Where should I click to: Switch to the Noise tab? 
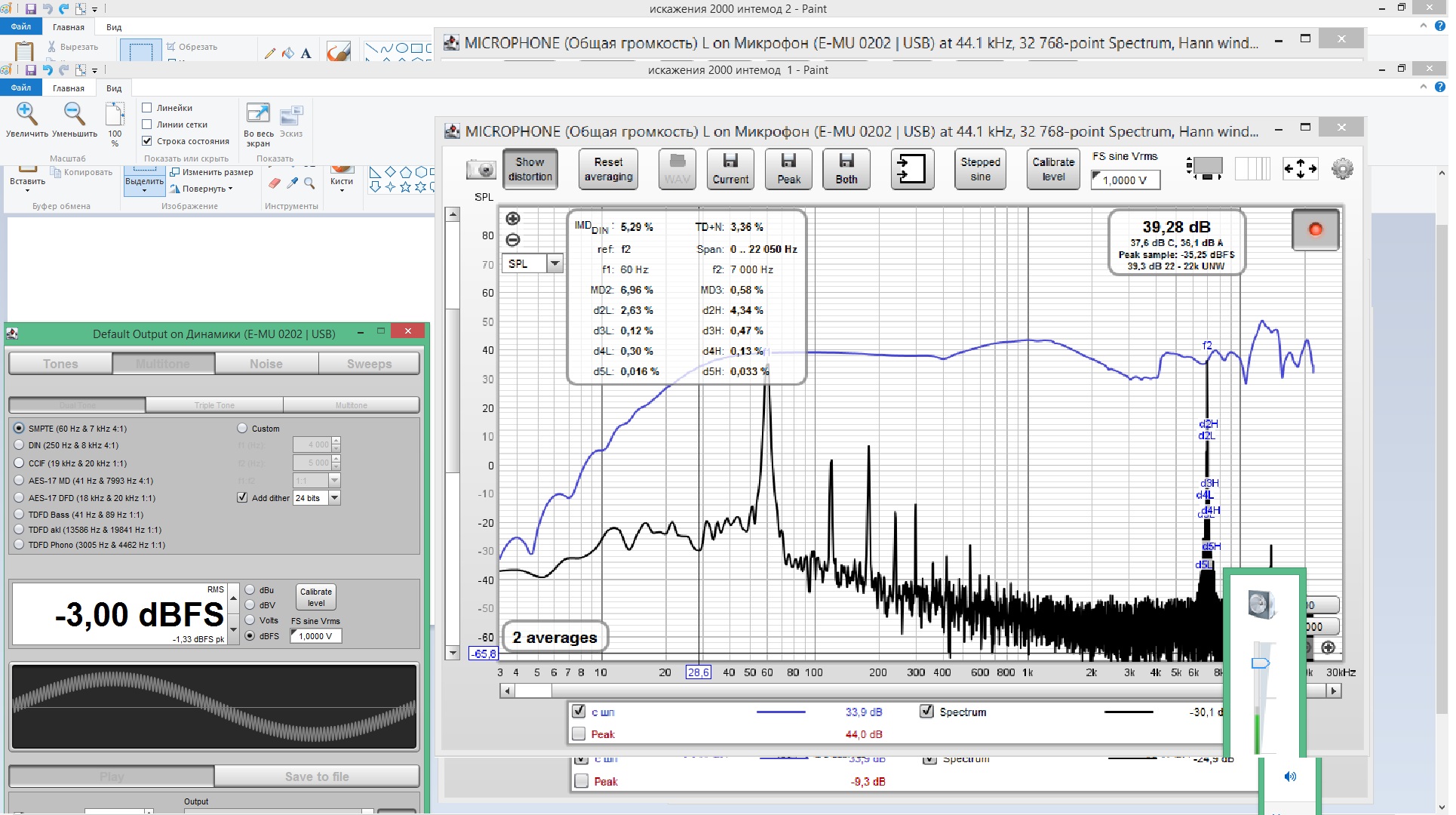point(266,364)
